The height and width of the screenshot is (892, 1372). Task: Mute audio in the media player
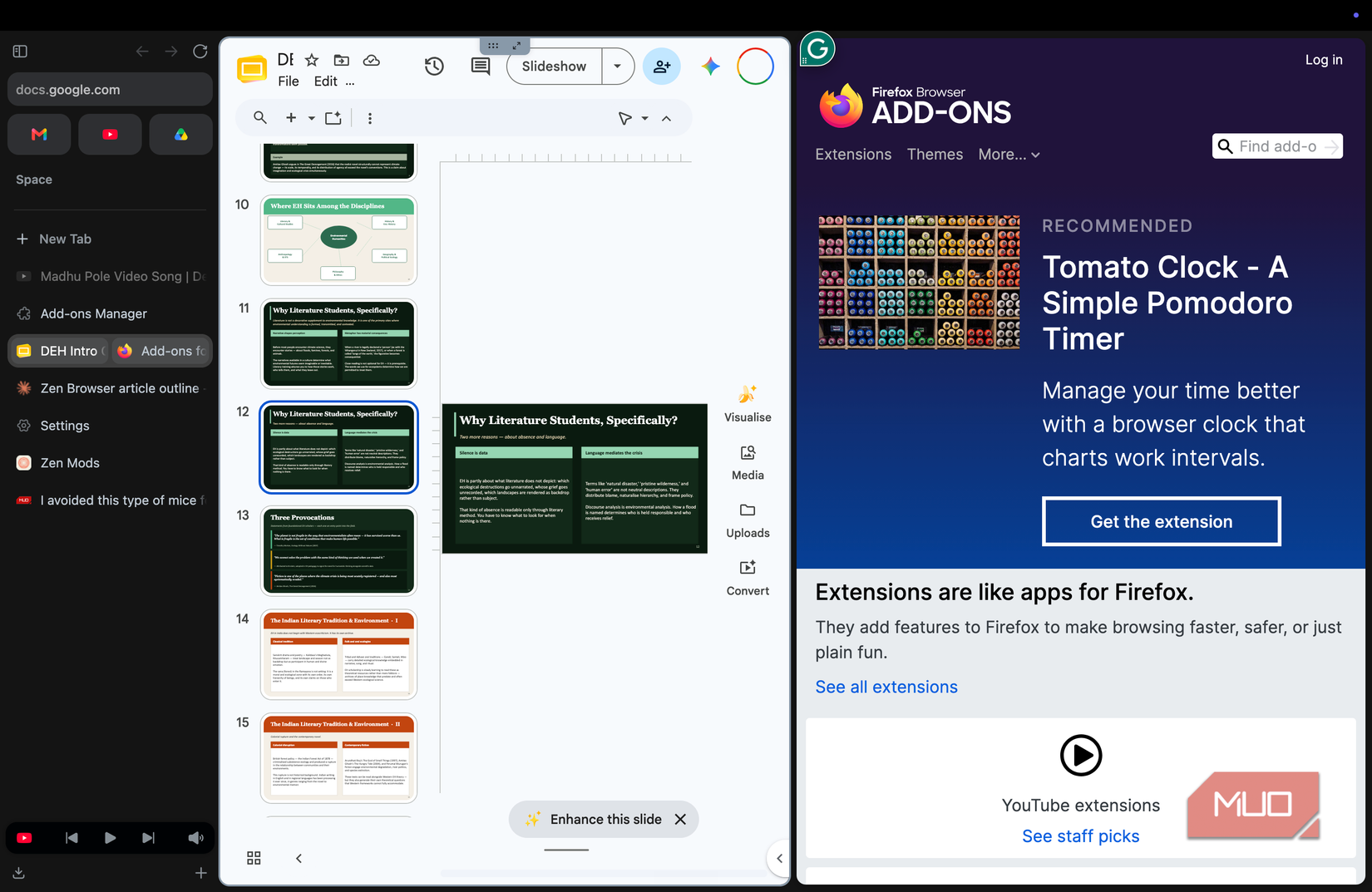(x=195, y=838)
